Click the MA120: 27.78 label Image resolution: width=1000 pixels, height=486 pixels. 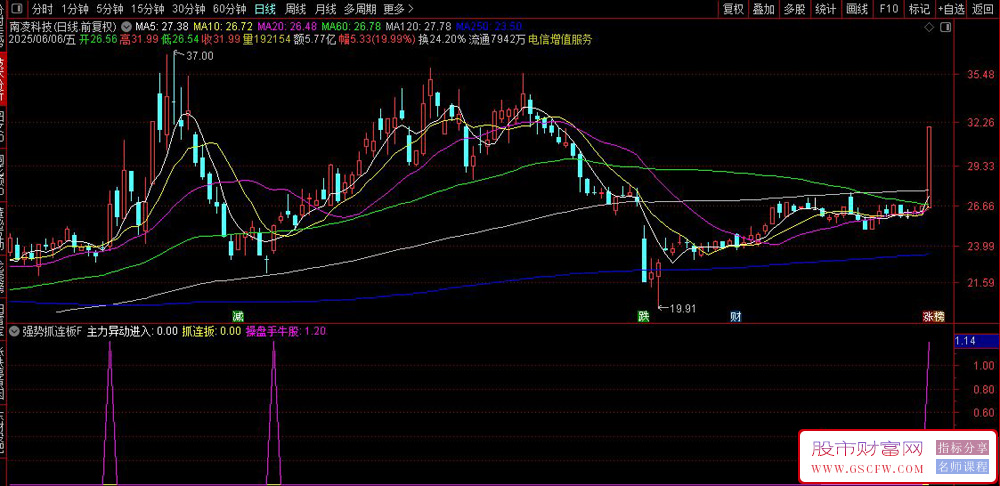419,27
